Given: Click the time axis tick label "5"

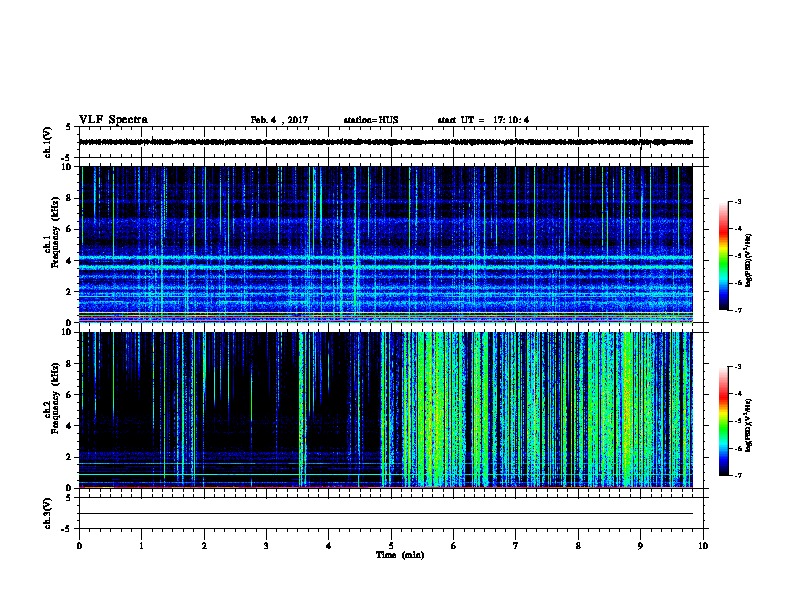Looking at the screenshot, I should [x=391, y=546].
